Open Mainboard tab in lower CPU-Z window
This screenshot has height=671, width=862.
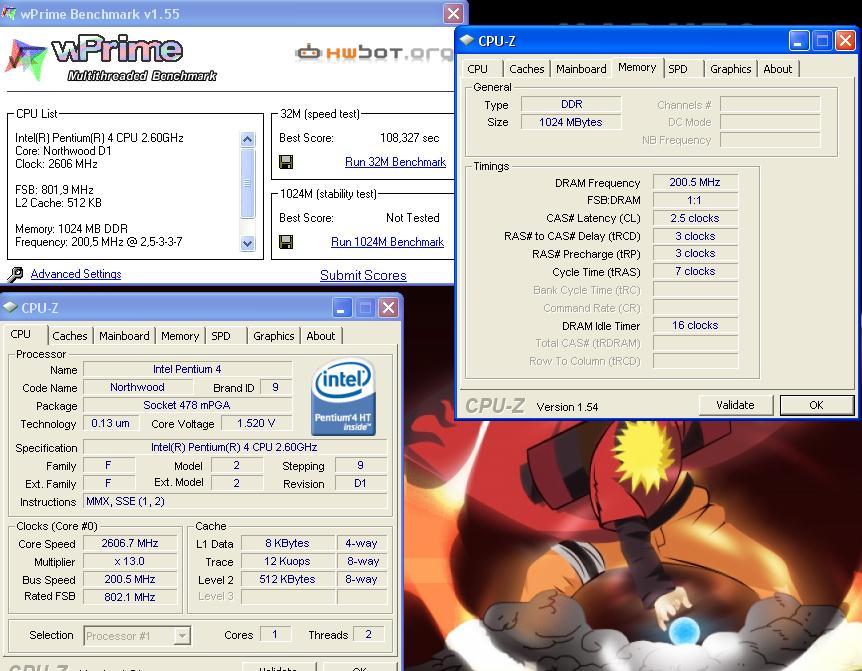124,336
